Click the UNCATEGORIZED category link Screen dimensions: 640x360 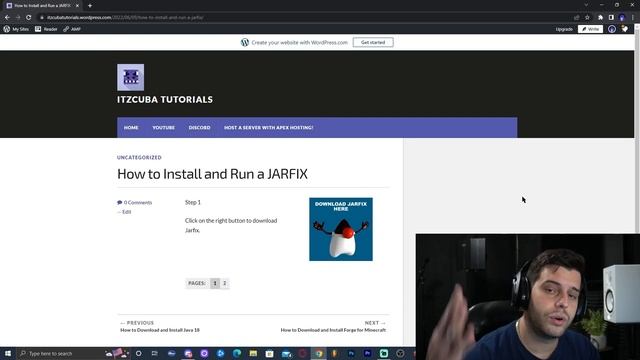(139, 158)
